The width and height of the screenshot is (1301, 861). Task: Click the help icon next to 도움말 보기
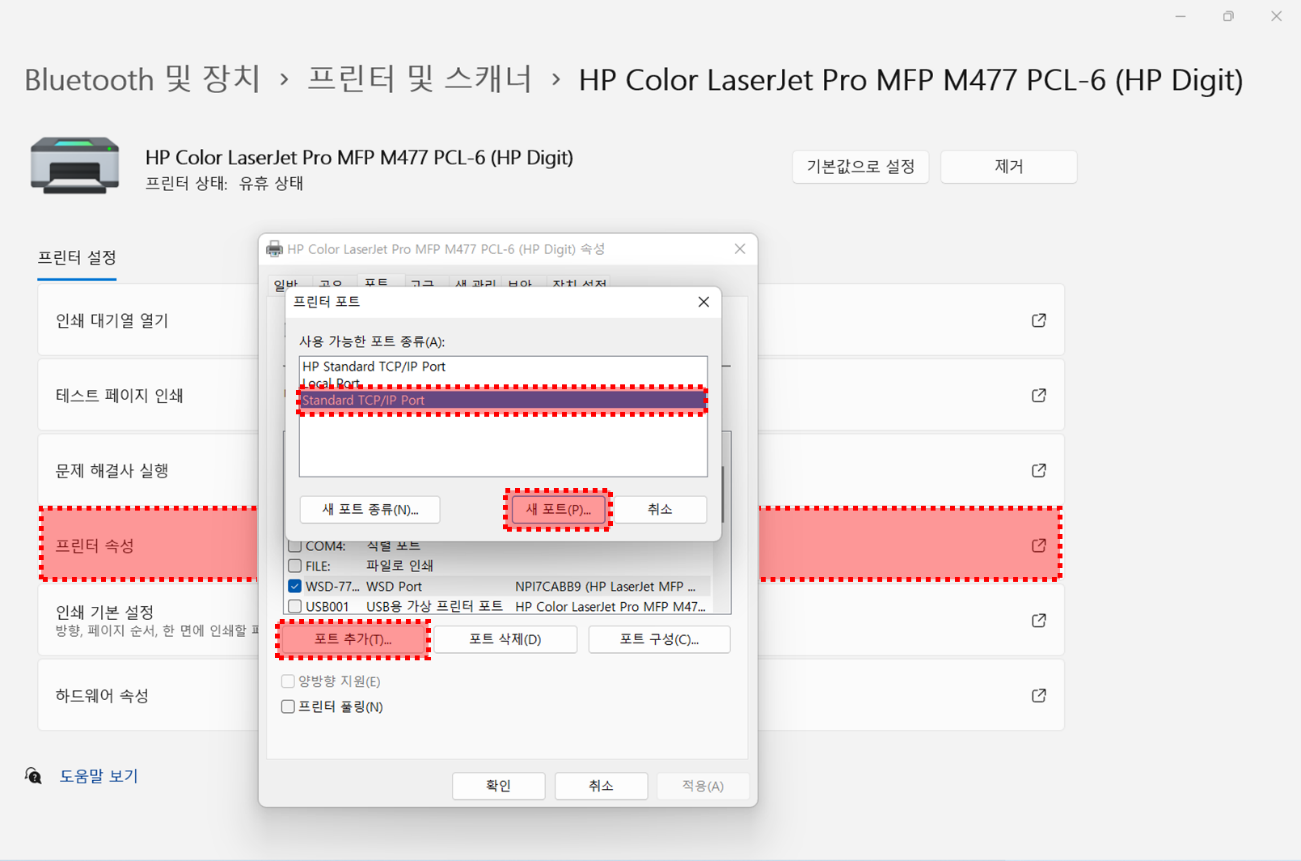[33, 776]
